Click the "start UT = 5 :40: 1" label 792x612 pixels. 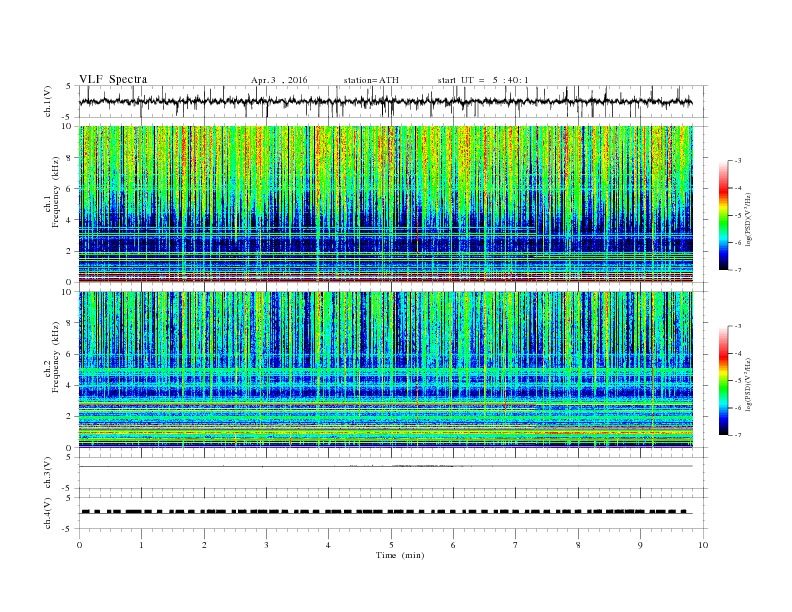click(x=483, y=80)
